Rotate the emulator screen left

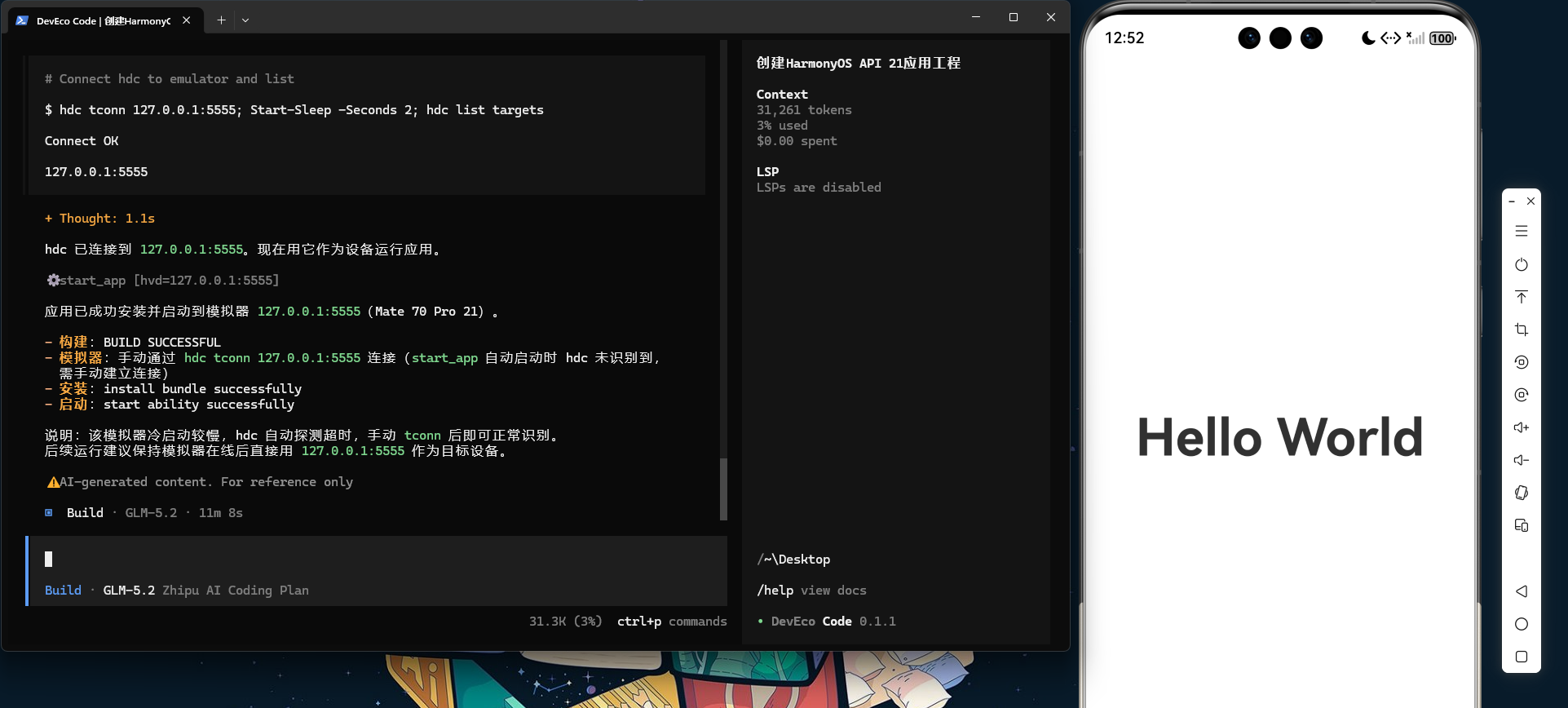tap(1522, 362)
